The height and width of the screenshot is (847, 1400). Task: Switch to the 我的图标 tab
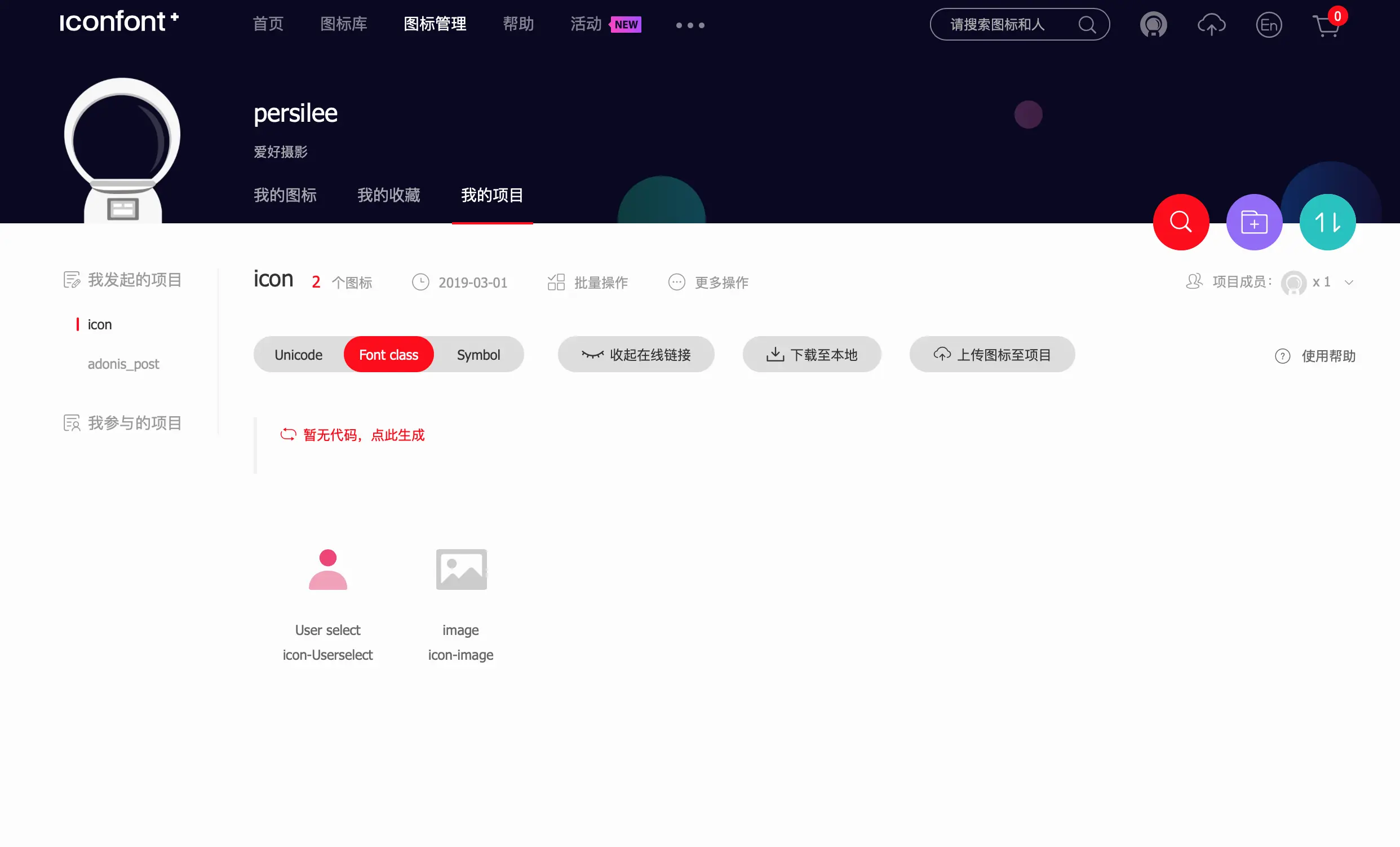(285, 195)
